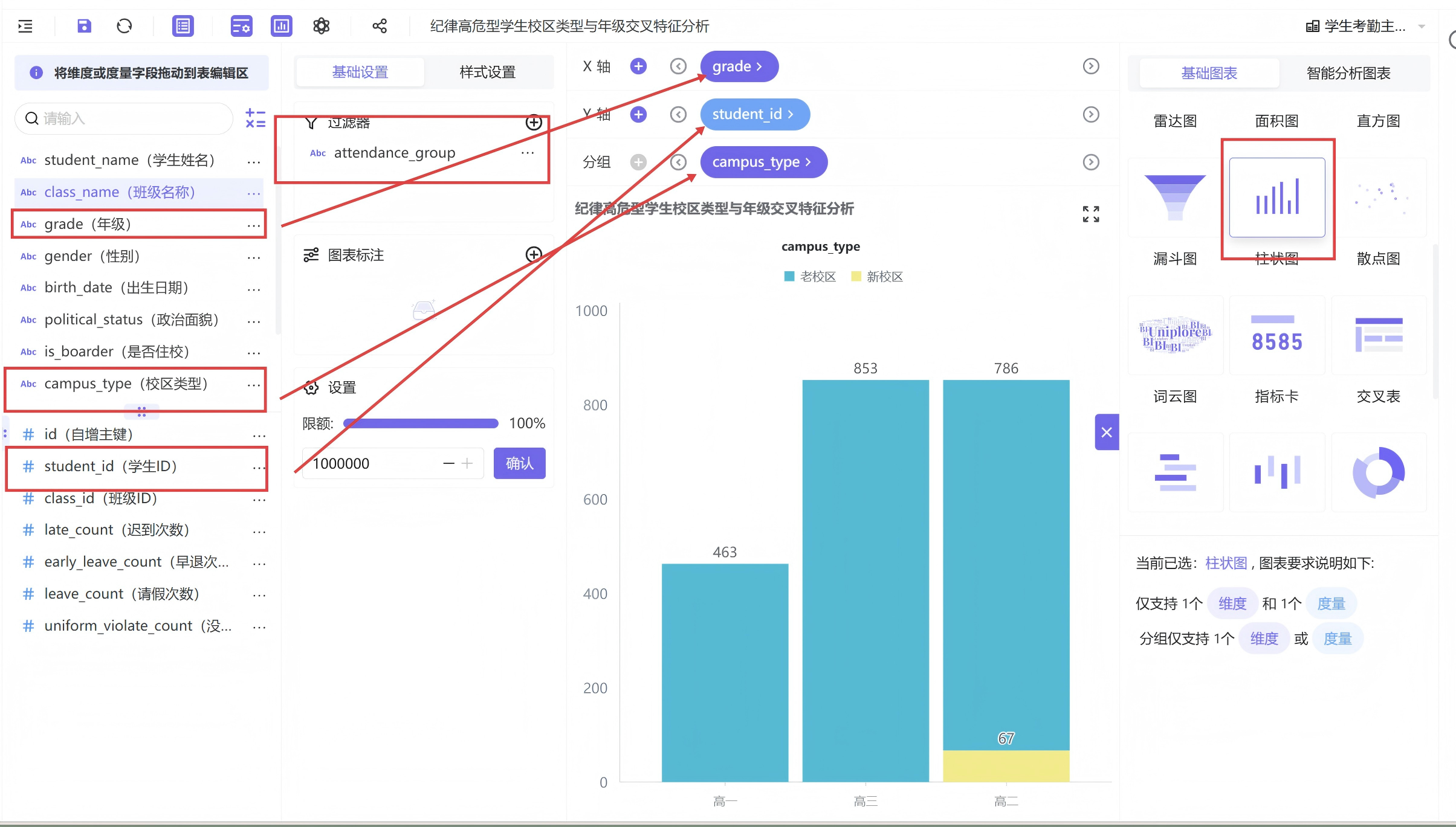Select the chart view toolbar icon
The width and height of the screenshot is (1456, 827).
point(281,26)
